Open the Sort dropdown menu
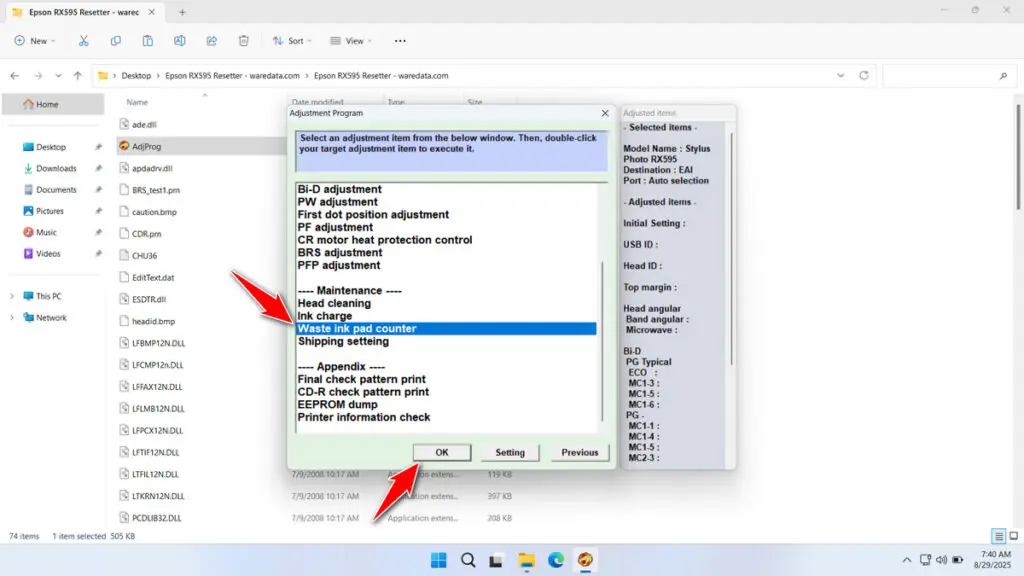Screen dimensions: 1024x576 (x=292, y=40)
